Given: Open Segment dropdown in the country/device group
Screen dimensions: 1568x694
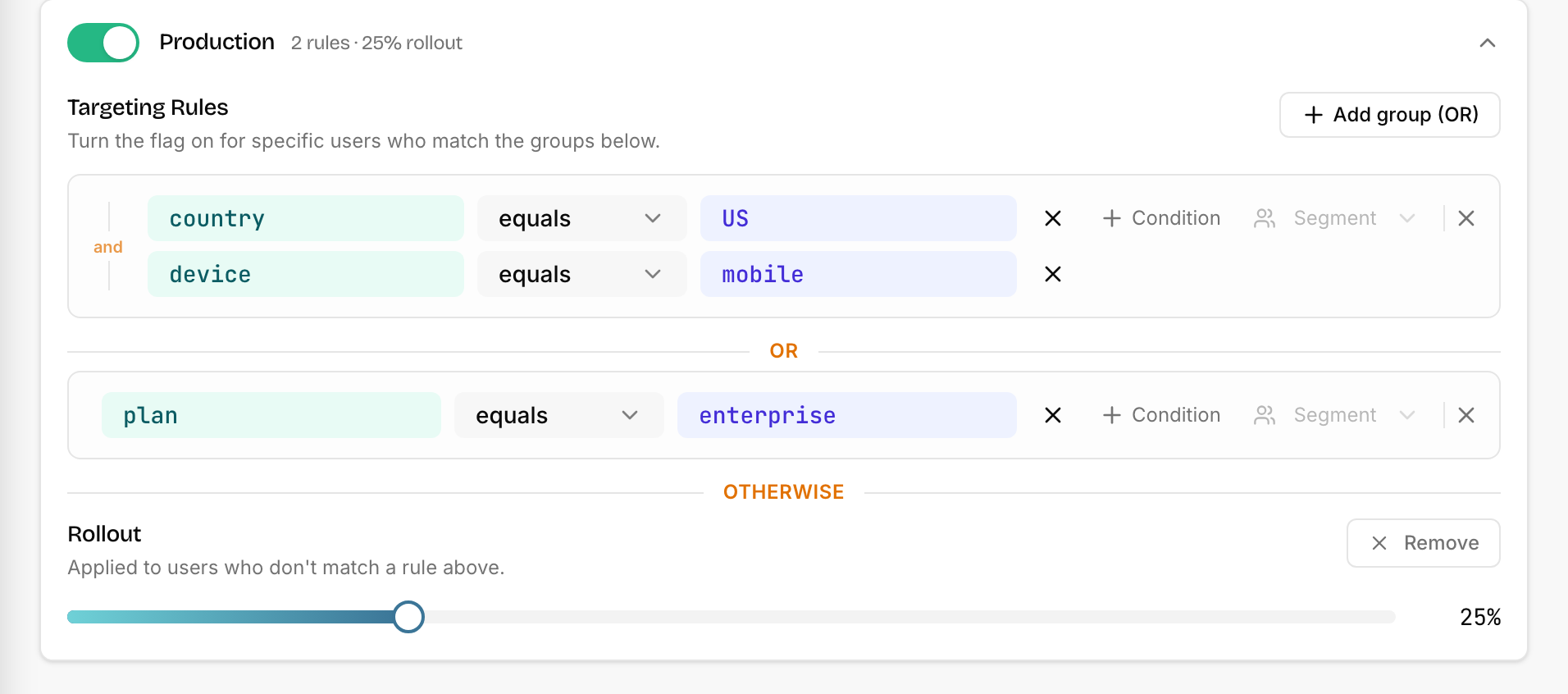Looking at the screenshot, I should [x=1335, y=218].
